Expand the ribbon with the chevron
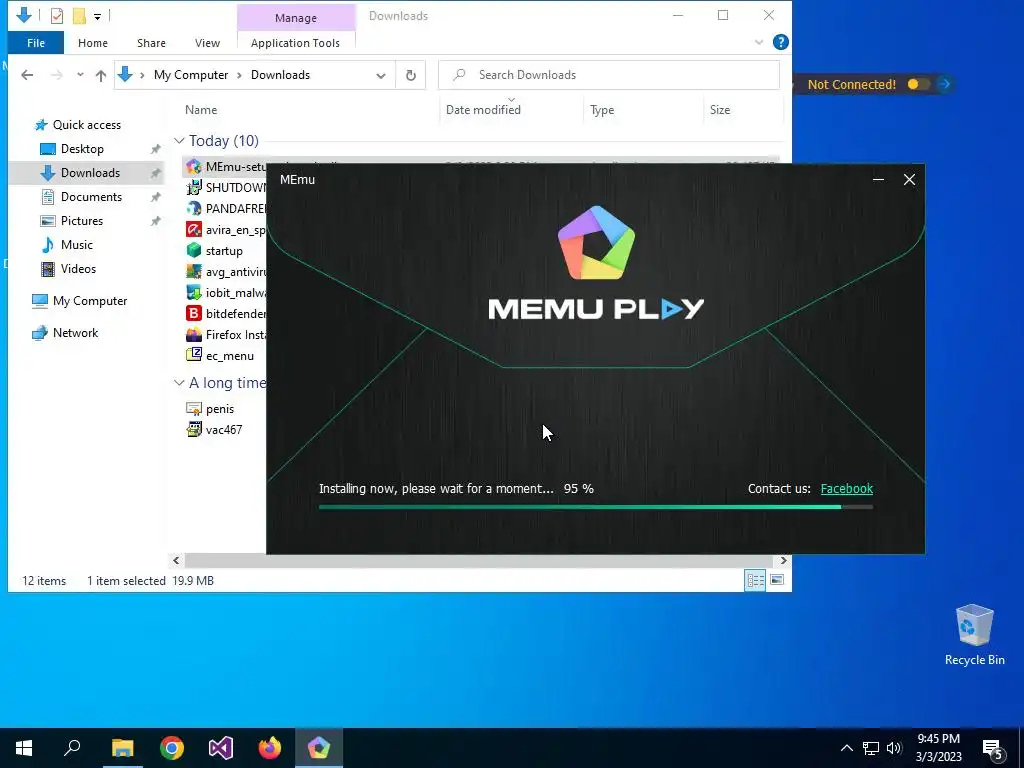The image size is (1024, 768). coord(759,42)
